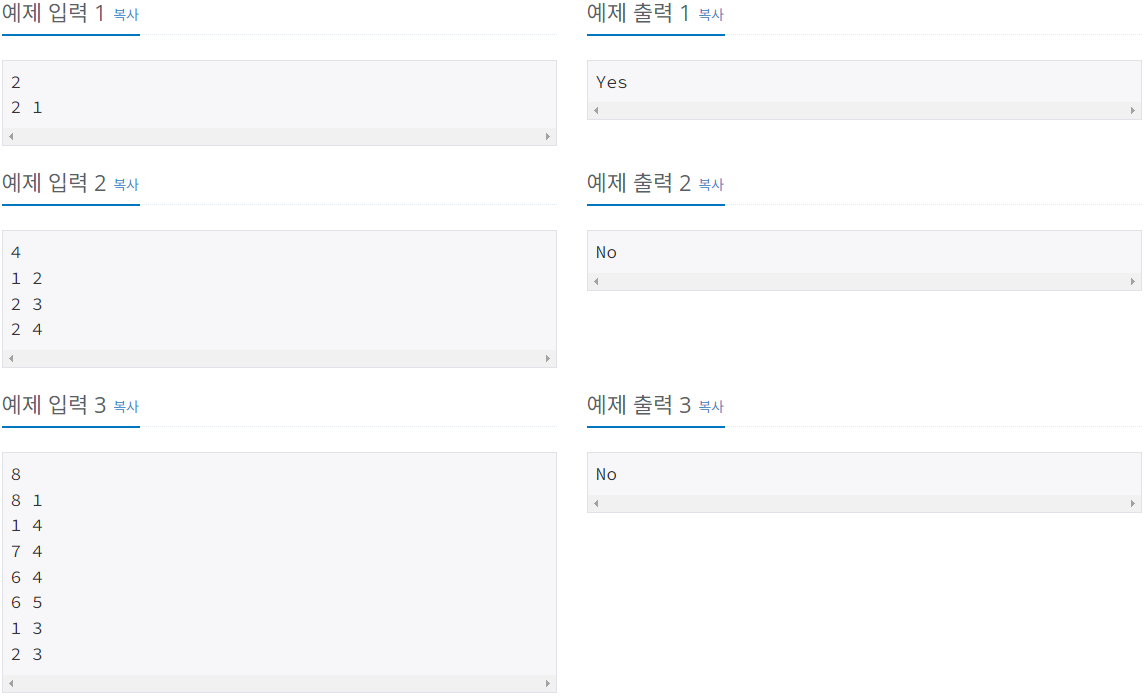The image size is (1145, 697).
Task: Click left scroll arrow in example input 1 box
Action: (11, 137)
